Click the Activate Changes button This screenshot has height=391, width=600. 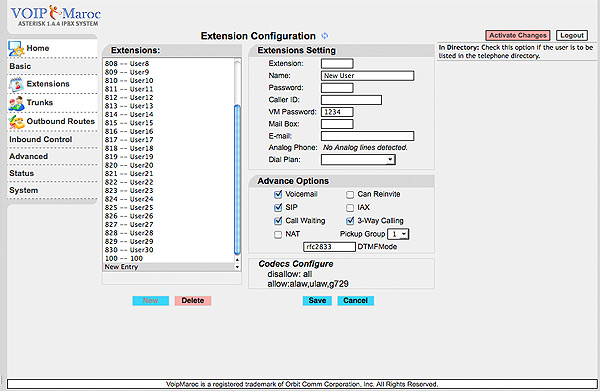pos(518,36)
